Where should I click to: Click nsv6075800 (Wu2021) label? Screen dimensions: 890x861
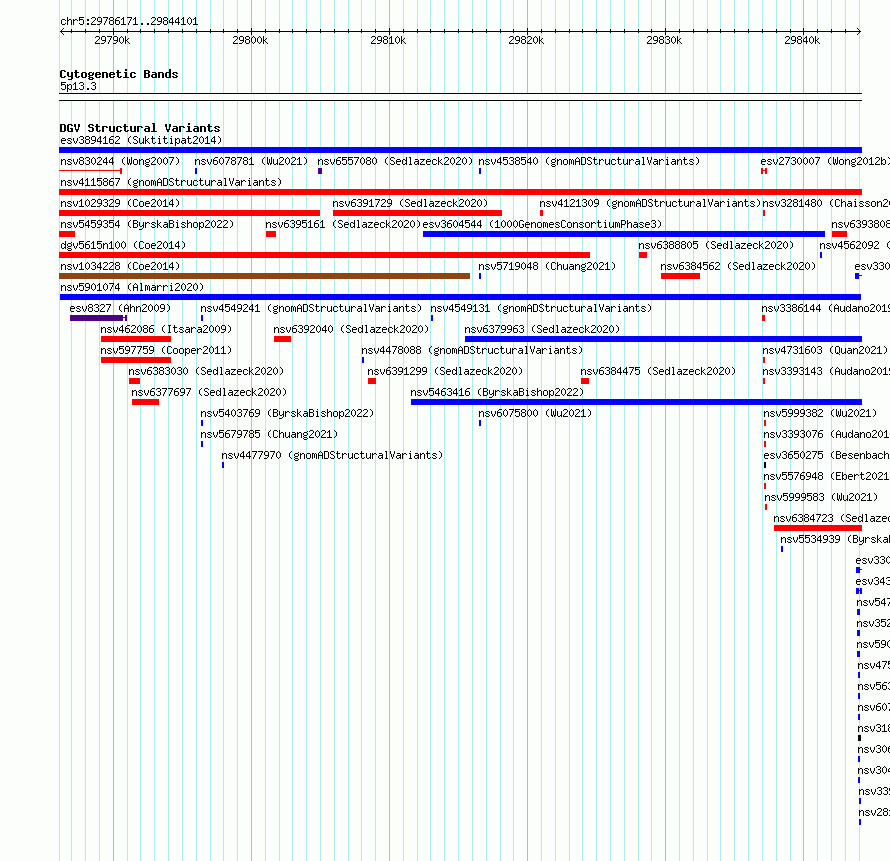click(x=535, y=413)
